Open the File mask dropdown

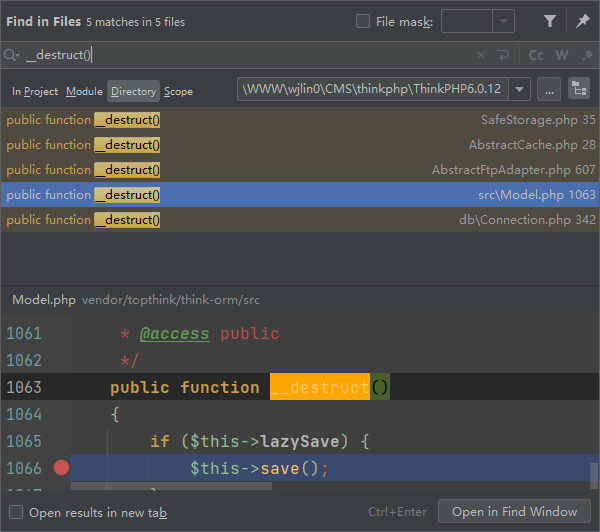[503, 21]
